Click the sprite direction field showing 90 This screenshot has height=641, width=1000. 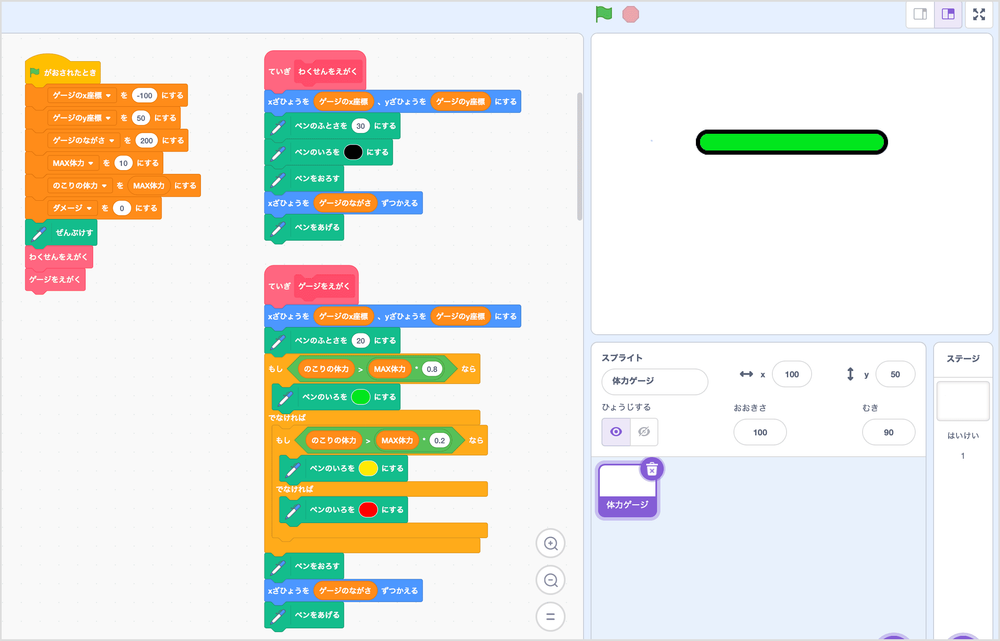point(887,432)
